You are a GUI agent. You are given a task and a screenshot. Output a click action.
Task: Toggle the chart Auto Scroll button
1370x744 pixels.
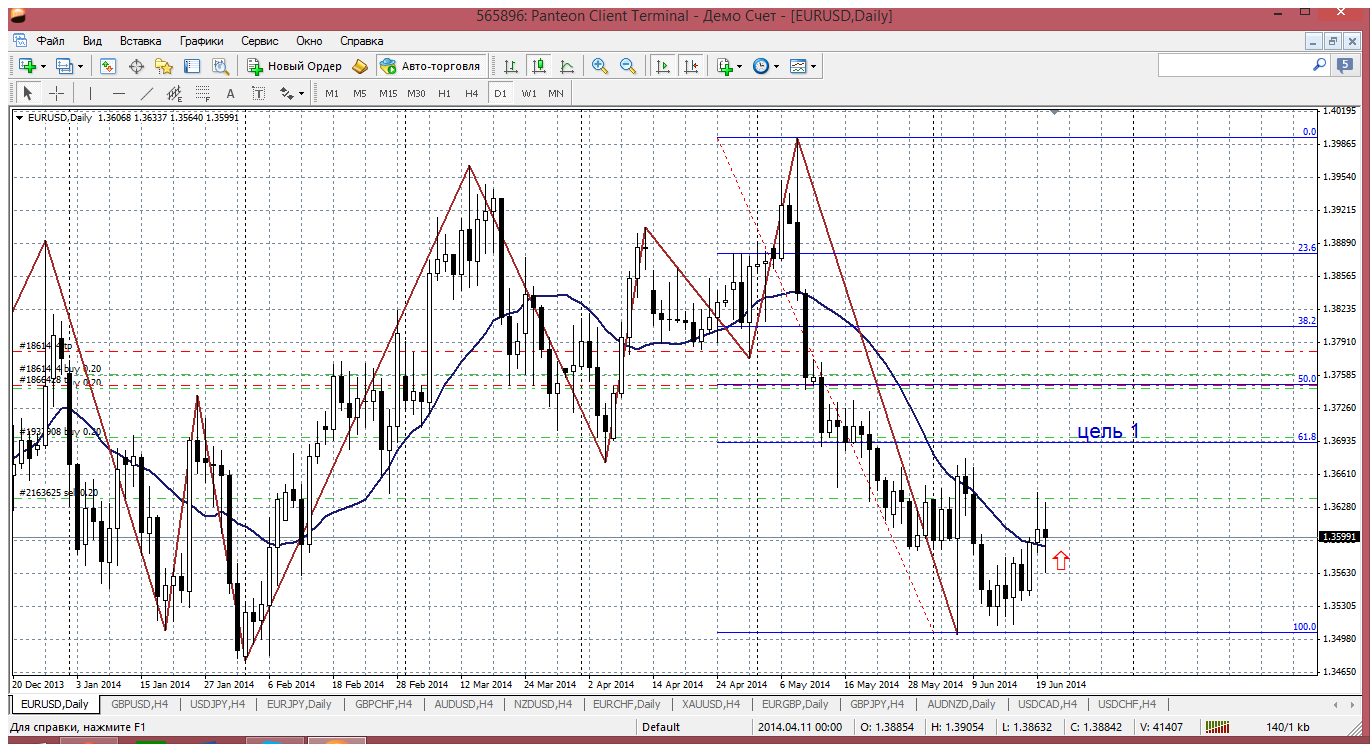point(662,66)
